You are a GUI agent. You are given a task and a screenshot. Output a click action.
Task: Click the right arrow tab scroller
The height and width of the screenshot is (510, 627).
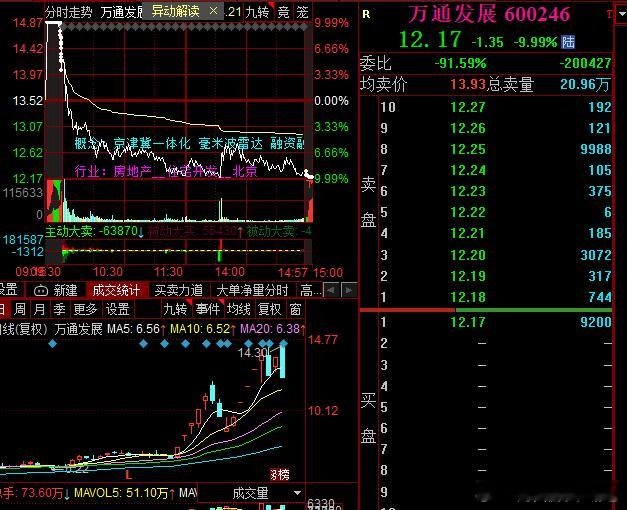tap(349, 290)
